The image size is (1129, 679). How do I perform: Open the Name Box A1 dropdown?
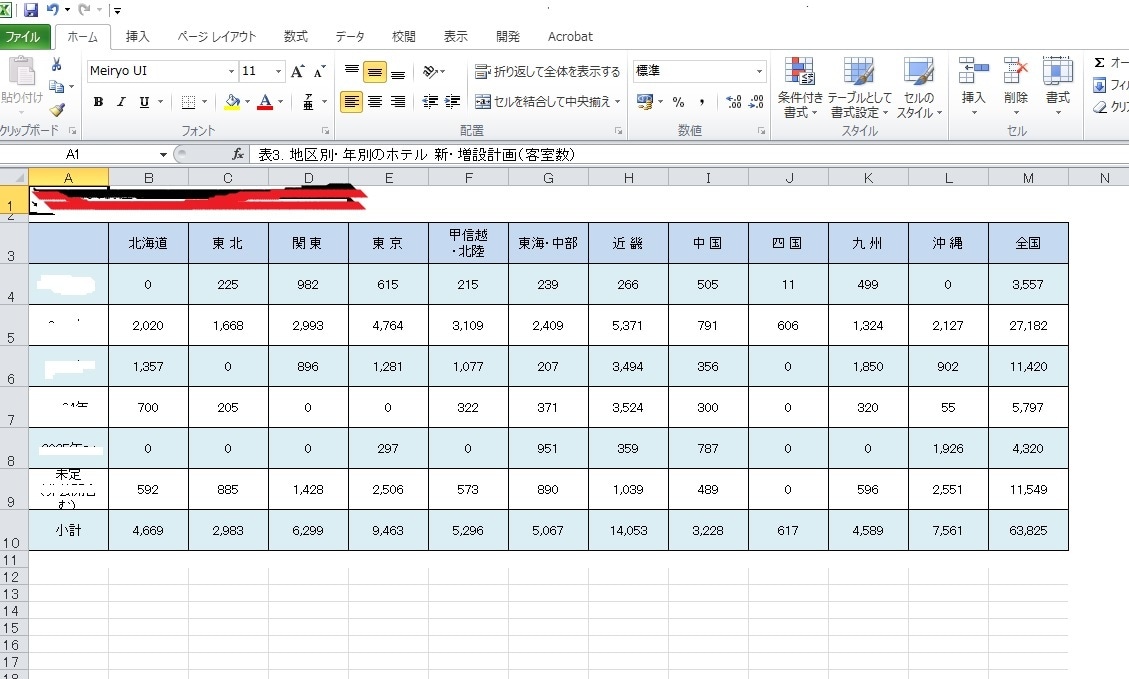(163, 154)
